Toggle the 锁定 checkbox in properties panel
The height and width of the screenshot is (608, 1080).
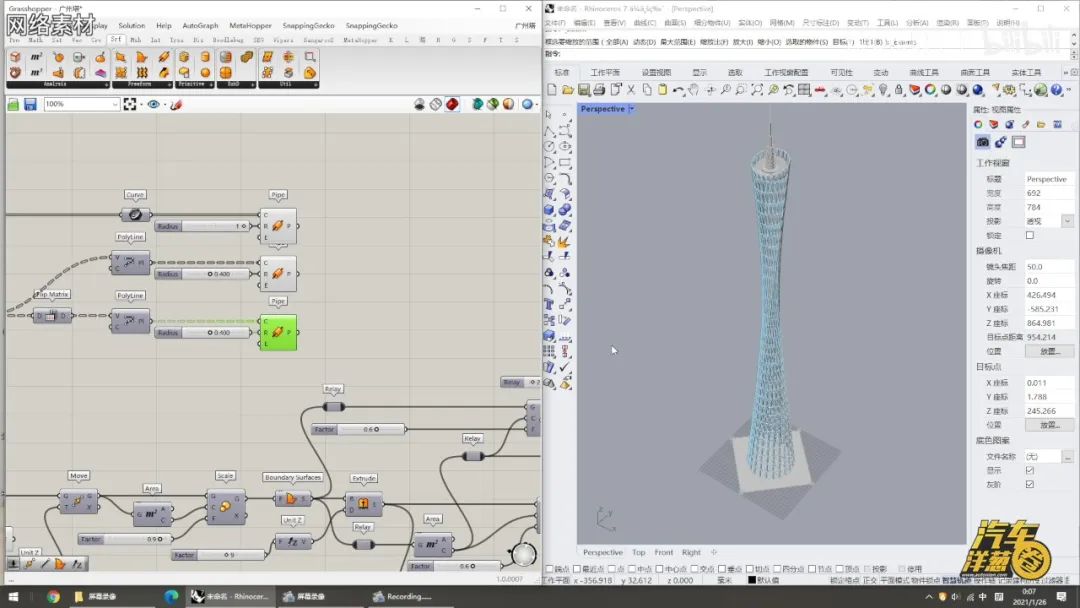[1030, 235]
